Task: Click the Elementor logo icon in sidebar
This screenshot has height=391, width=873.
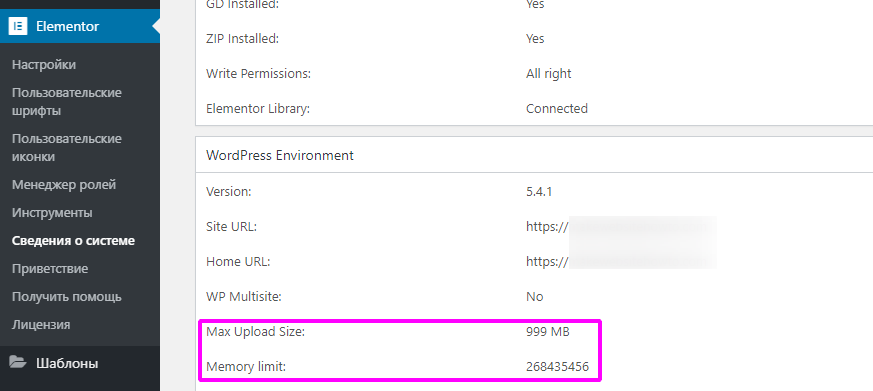Action: 18,26
